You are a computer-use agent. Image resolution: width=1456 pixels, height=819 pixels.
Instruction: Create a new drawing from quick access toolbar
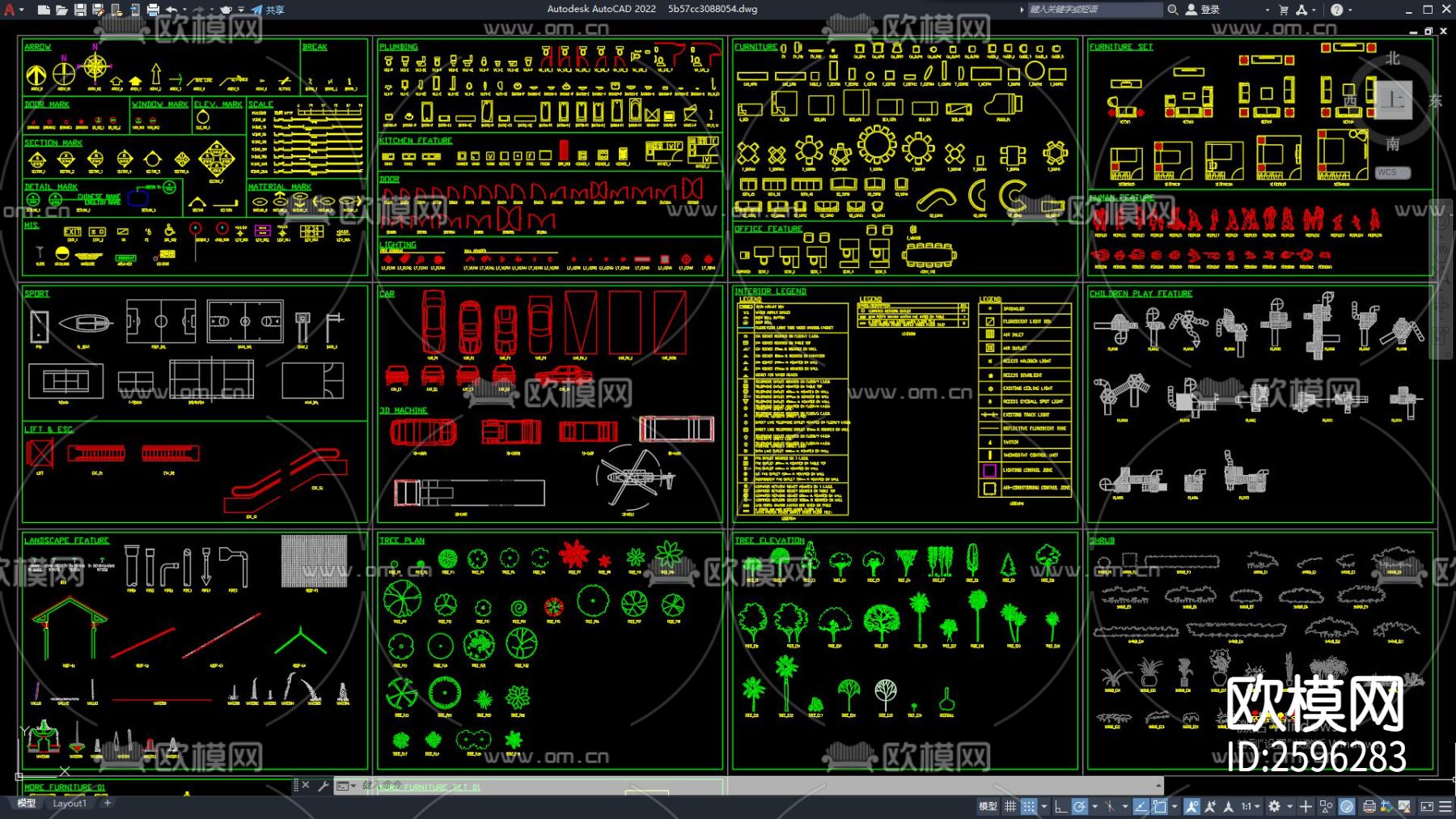44,10
